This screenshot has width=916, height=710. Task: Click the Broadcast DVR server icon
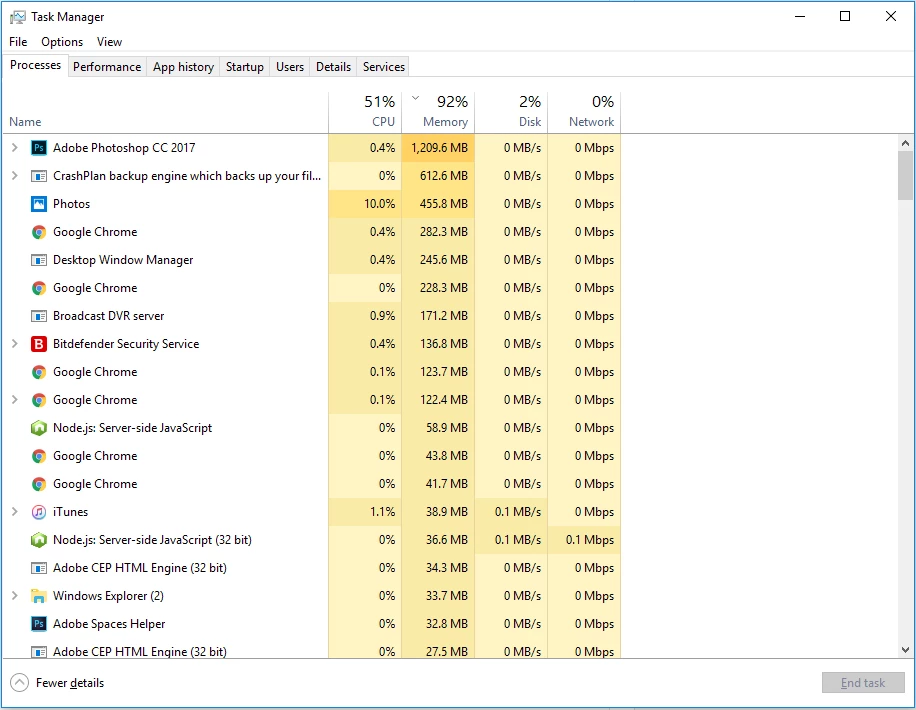pyautogui.click(x=39, y=316)
